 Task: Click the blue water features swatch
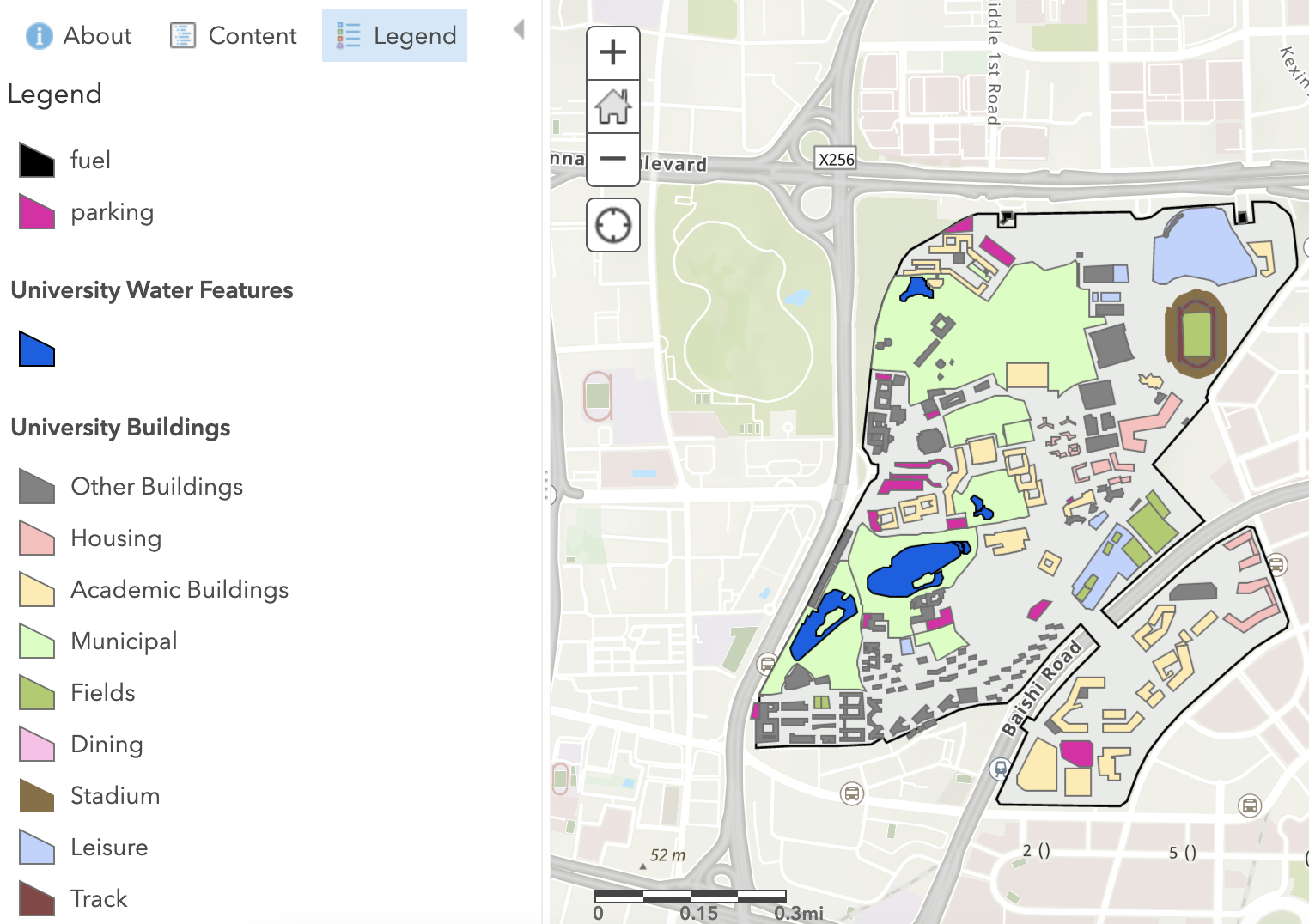(37, 350)
